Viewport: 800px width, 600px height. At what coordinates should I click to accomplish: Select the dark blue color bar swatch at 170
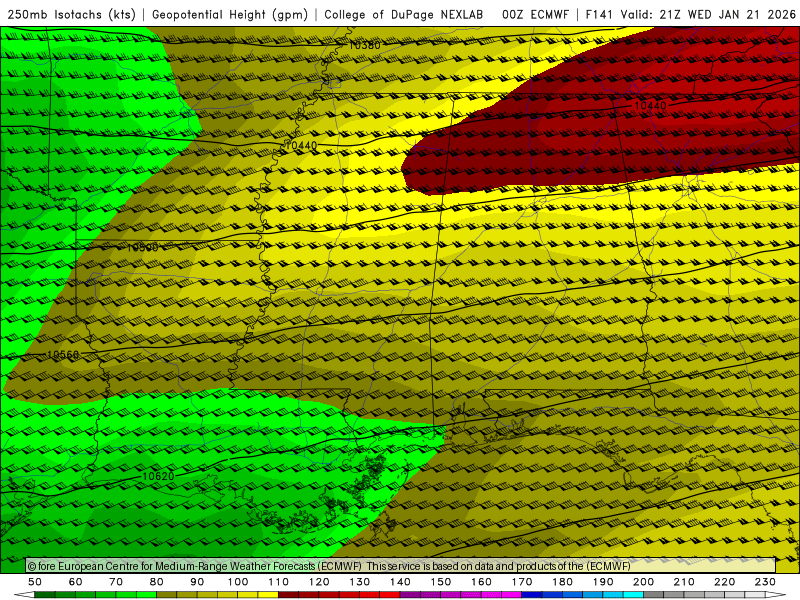tap(532, 595)
